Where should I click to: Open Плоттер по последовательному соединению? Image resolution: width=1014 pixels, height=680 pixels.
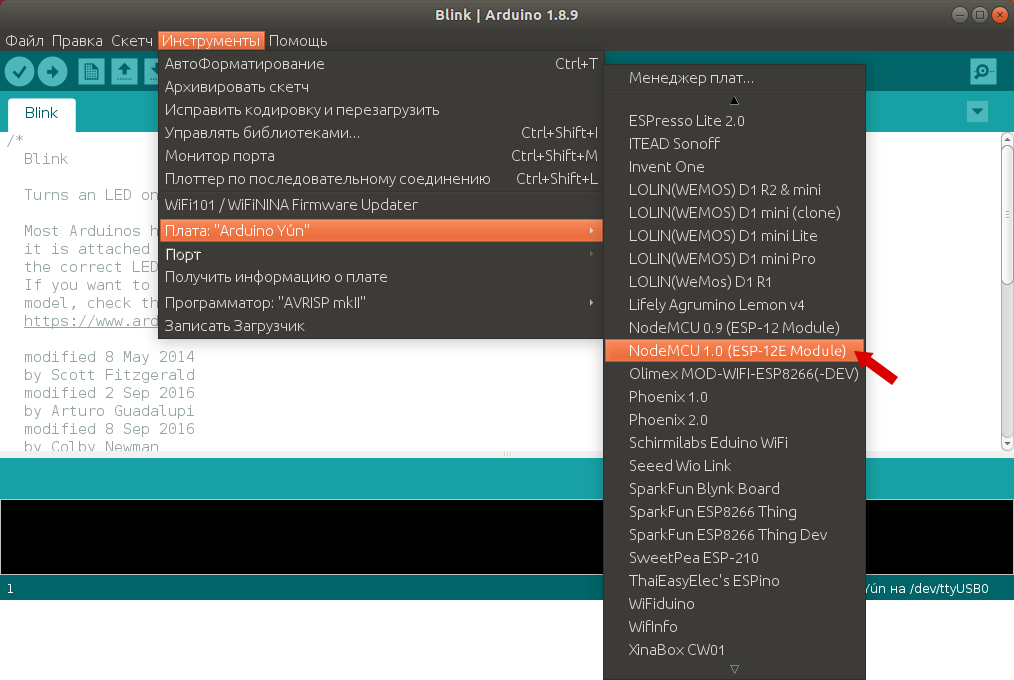(380, 179)
